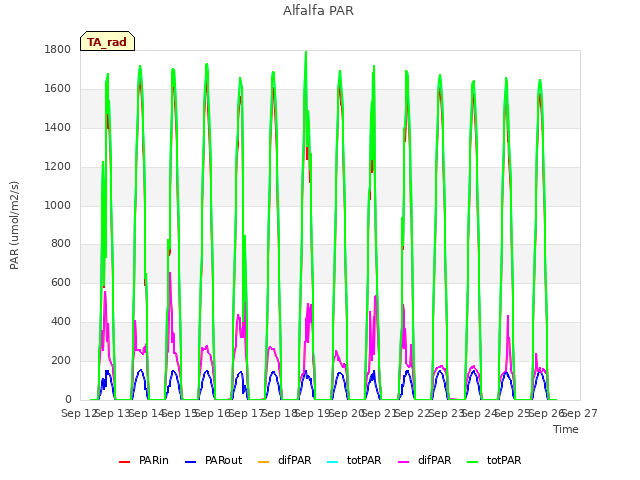
Task: Click the TA_rad annotation label
Action: pos(107,42)
